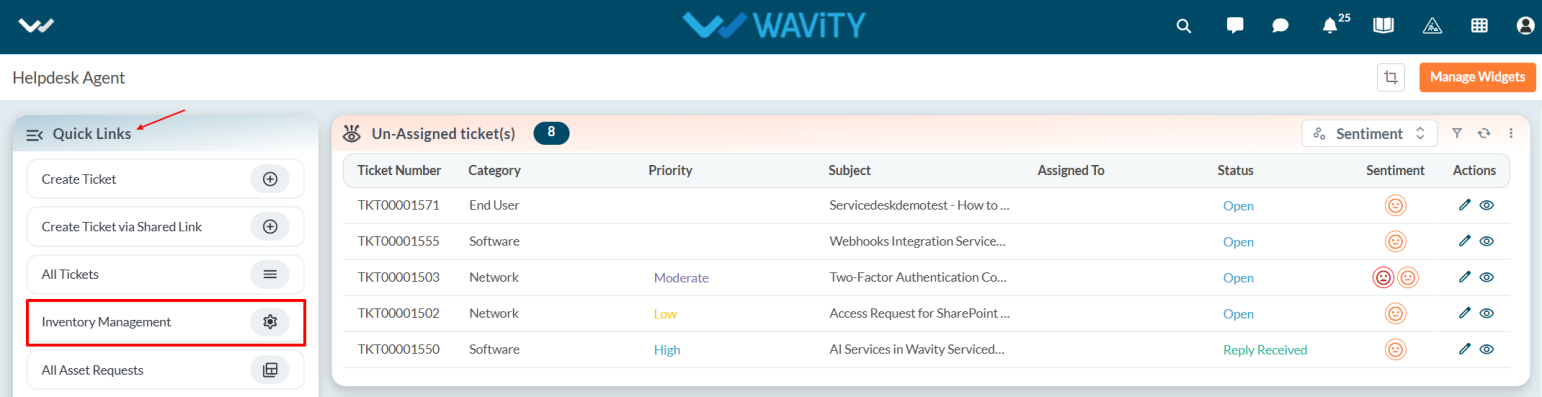Select ticket number TKT00001550
Image resolution: width=1542 pixels, height=397 pixels.
point(399,350)
